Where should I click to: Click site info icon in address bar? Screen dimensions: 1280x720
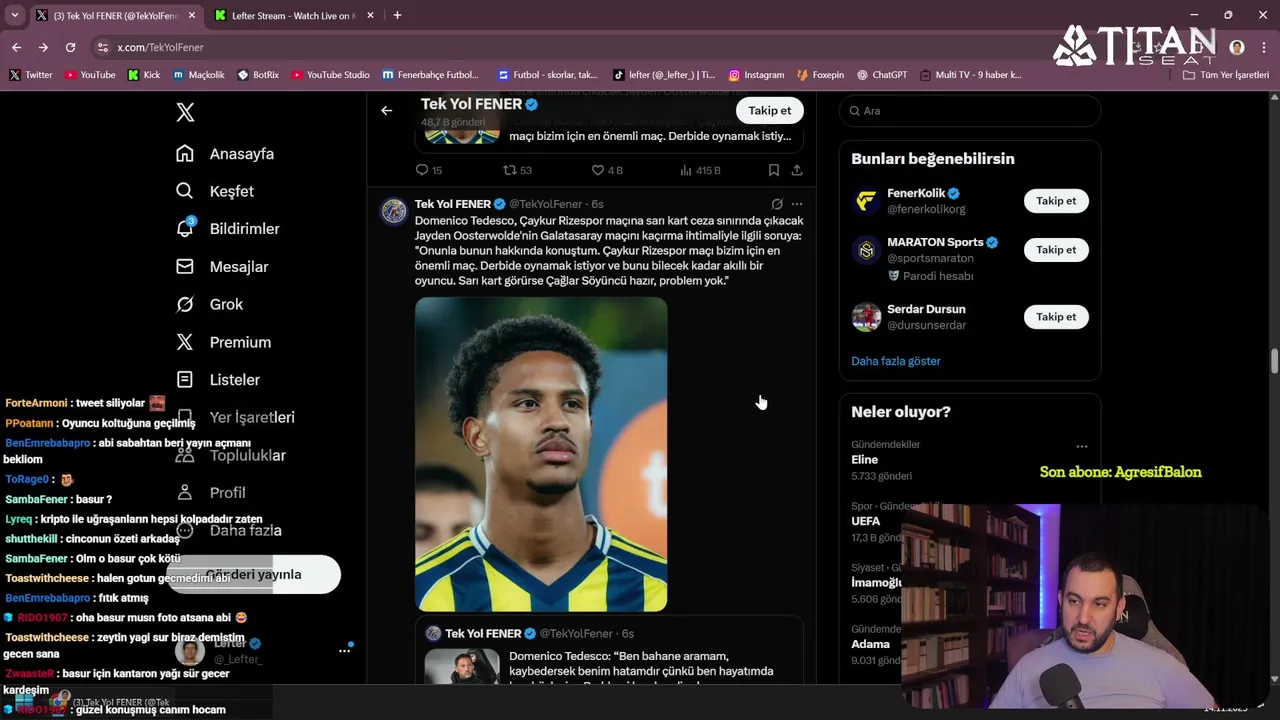click(x=103, y=47)
